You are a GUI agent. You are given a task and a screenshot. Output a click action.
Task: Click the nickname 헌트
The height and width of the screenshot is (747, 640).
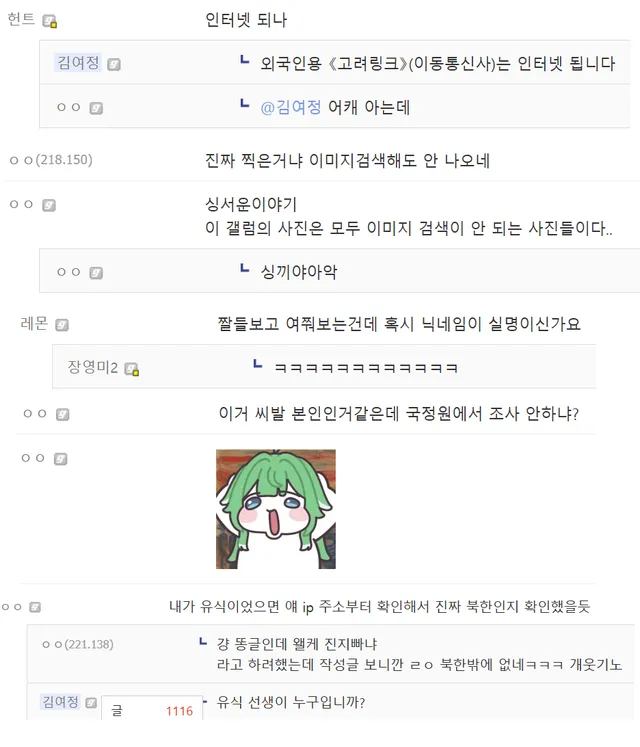(x=21, y=20)
